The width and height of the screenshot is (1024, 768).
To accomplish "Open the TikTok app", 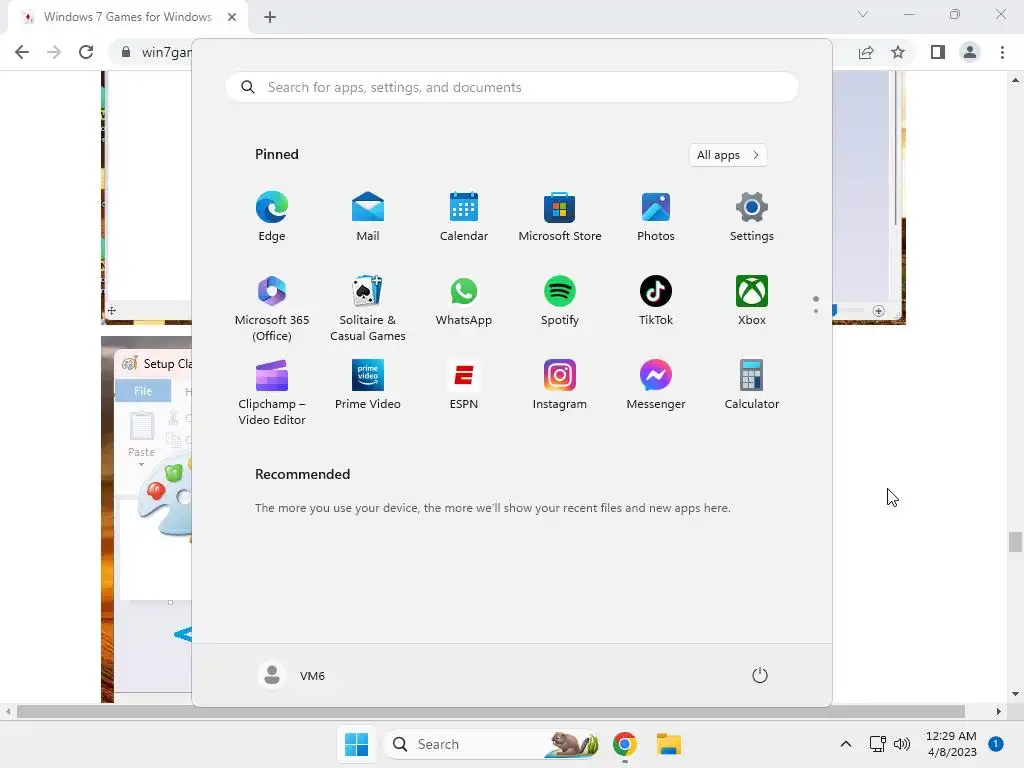I will point(656,302).
